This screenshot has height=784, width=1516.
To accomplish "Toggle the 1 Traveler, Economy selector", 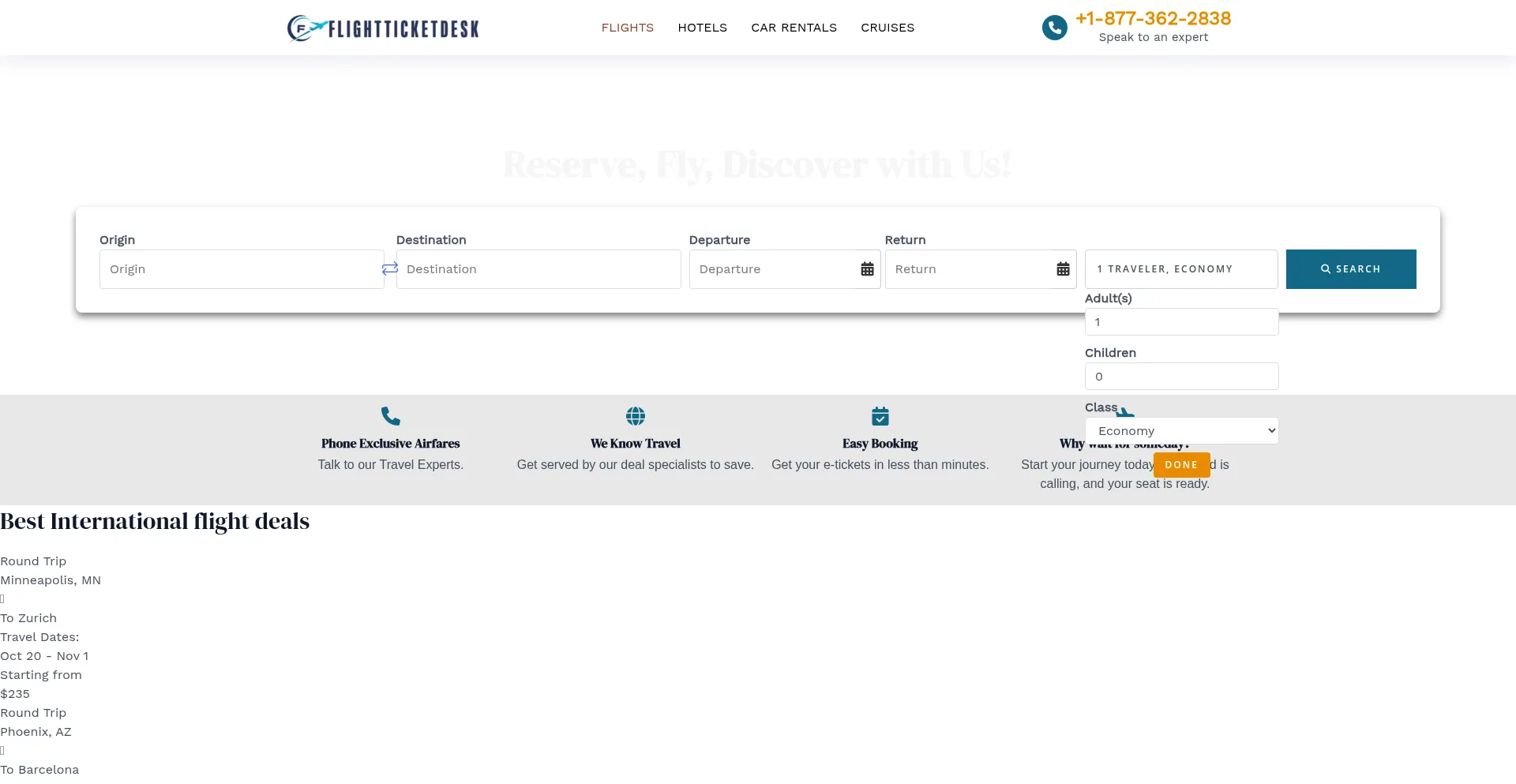I will (1181, 269).
